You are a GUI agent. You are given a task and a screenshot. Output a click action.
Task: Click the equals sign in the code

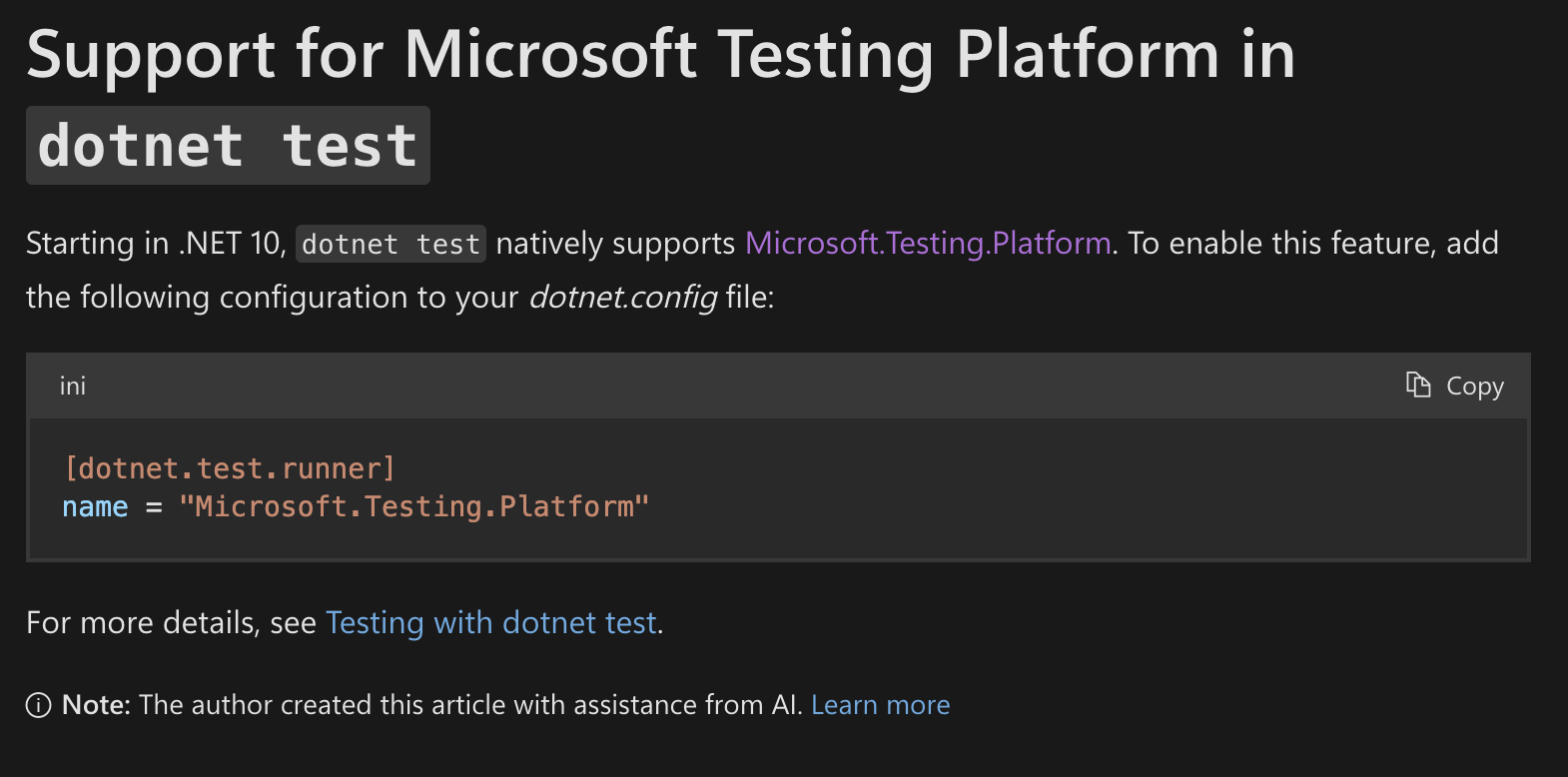(154, 506)
